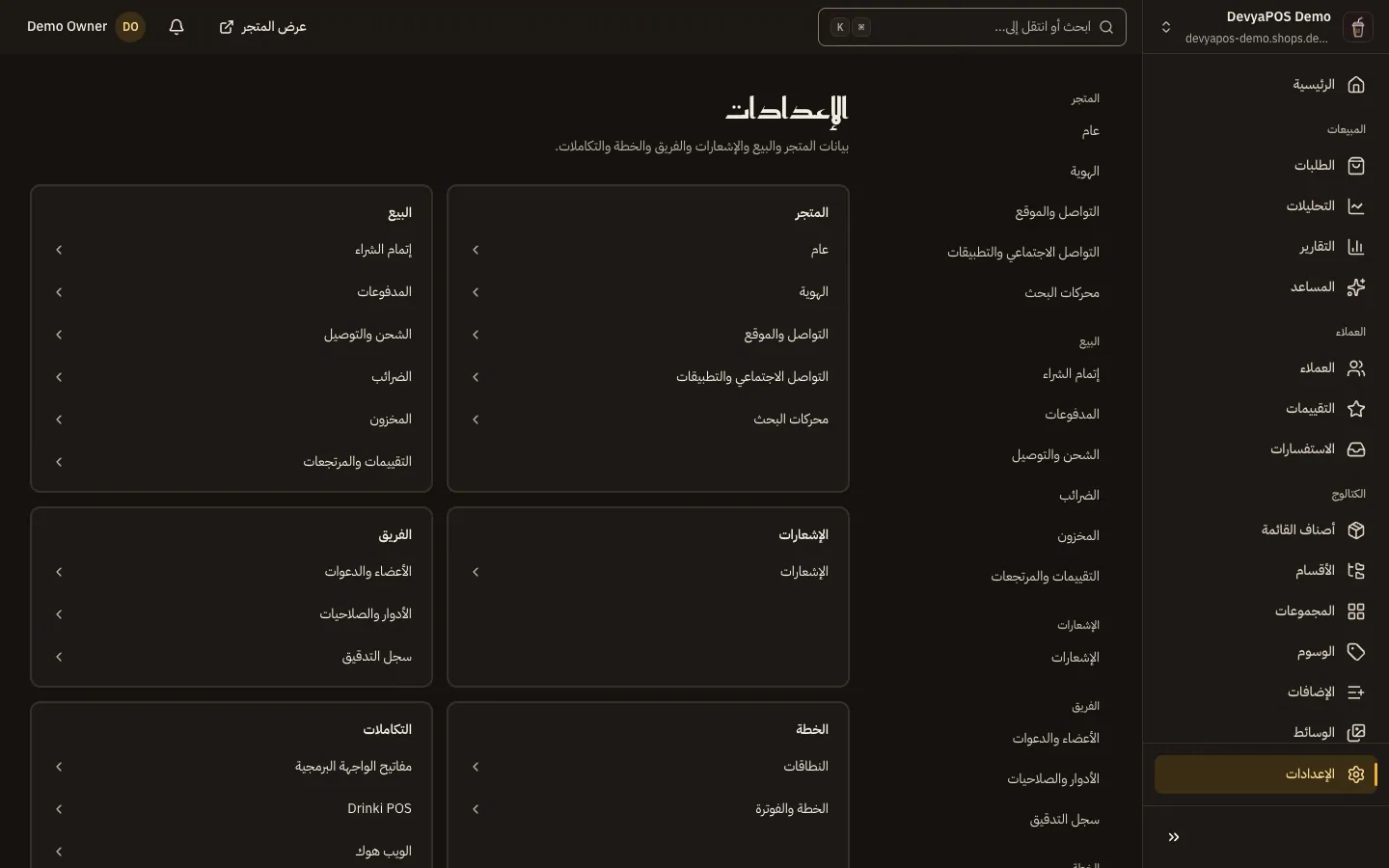Open التقييمات والمرتجعات in البيع card
1389x868 pixels.
pyautogui.click(x=231, y=462)
